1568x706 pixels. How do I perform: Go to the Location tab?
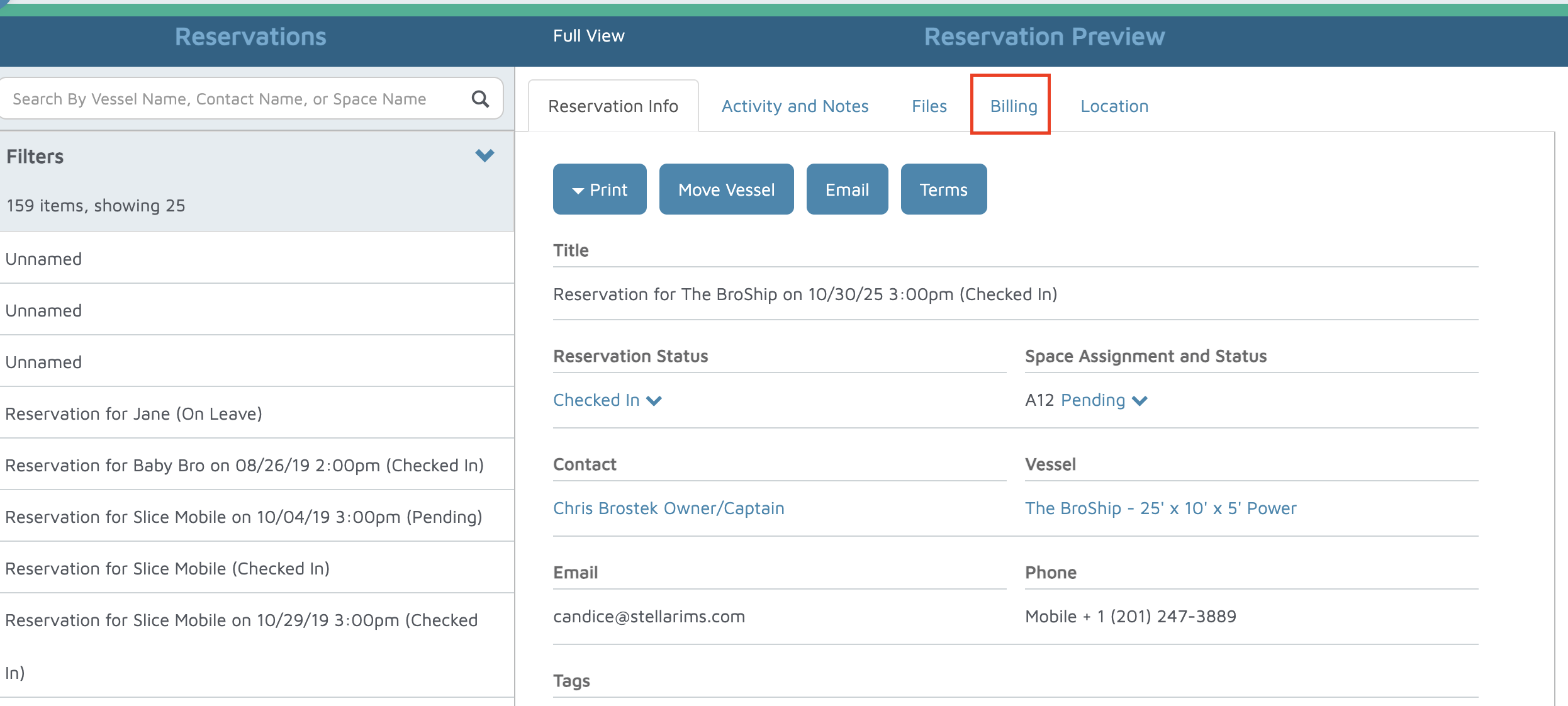[x=1114, y=106]
